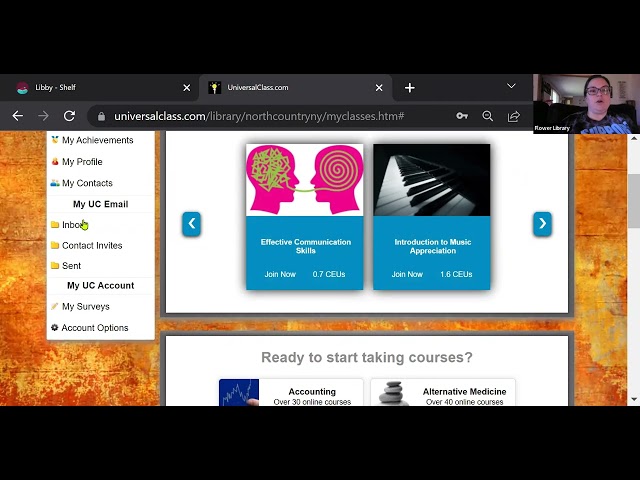Close the UniversalClass.com tab
Viewport: 640px width, 480px height.
(x=379, y=88)
